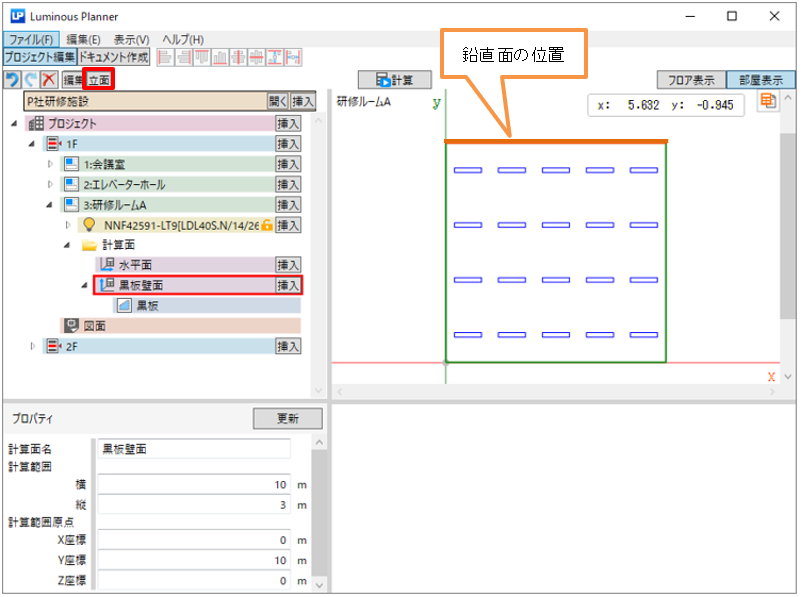801x597 pixels.
Task: Expand the 2F floor node
Action: click(33, 346)
